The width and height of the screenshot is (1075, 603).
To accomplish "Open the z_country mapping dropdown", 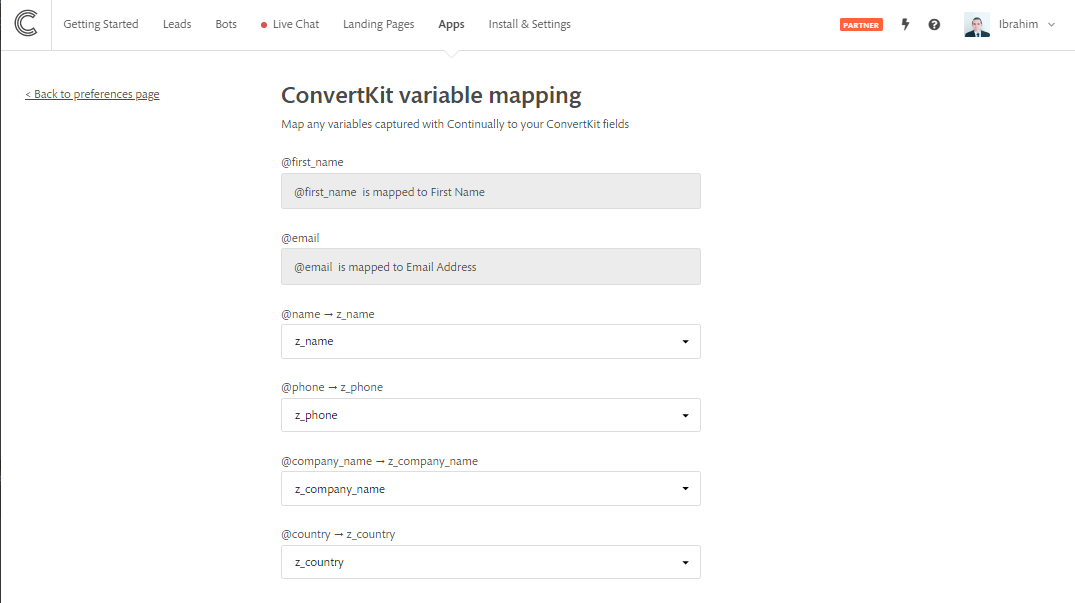I will [491, 562].
